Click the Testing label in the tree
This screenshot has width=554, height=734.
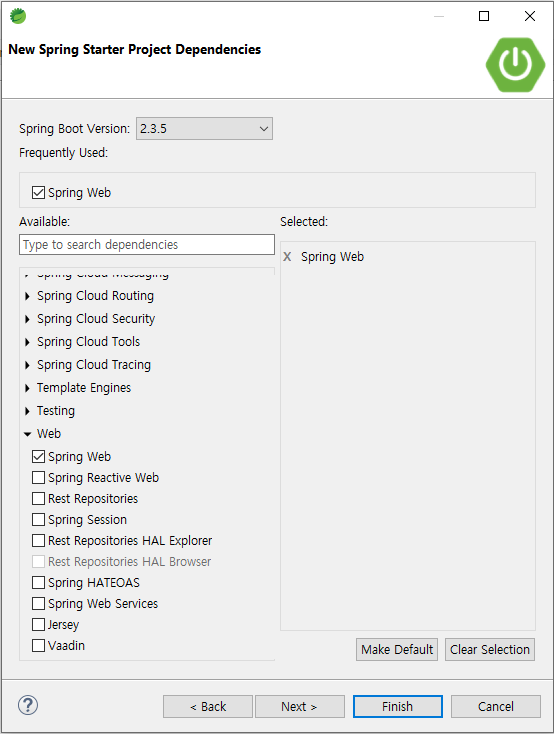[x=56, y=411]
